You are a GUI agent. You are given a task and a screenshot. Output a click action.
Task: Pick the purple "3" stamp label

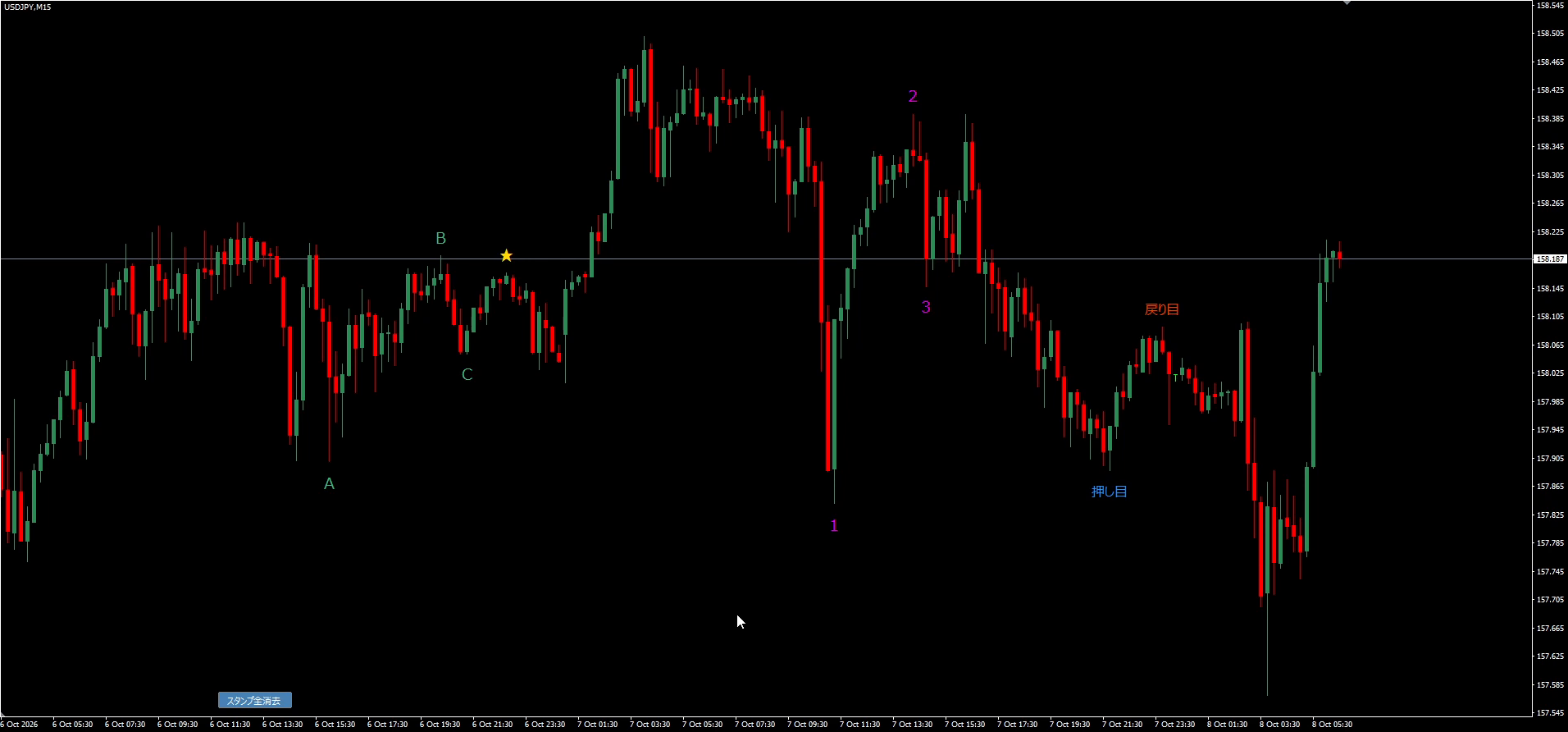[x=926, y=308]
